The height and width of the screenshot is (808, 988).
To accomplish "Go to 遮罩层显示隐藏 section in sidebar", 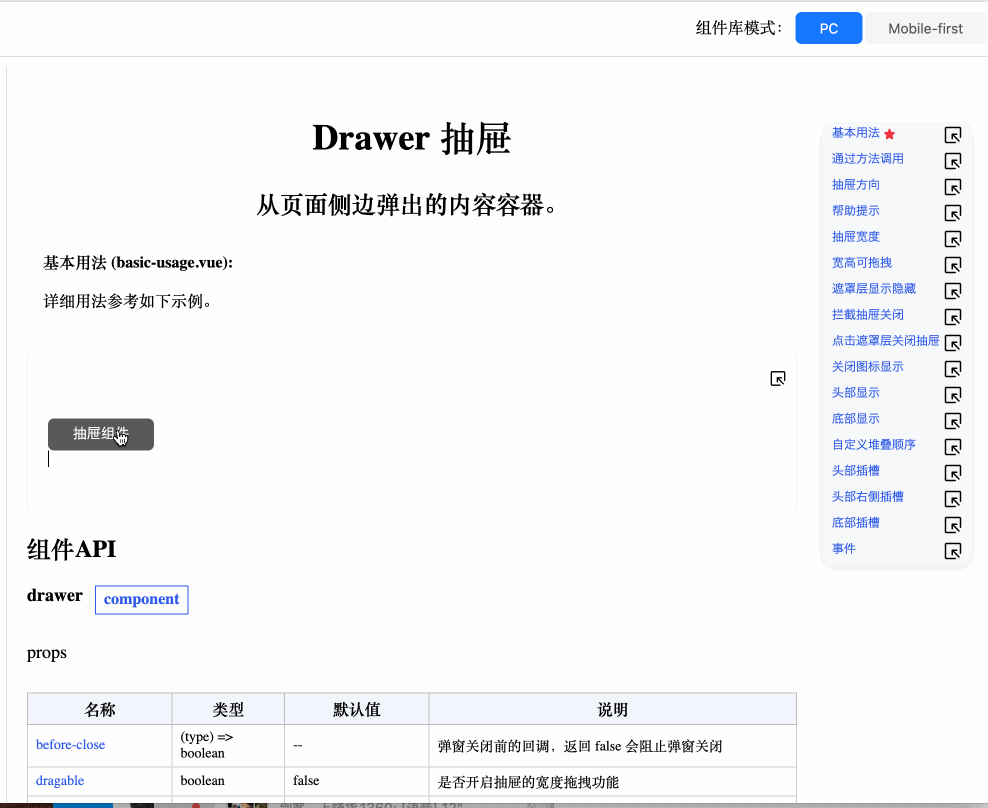I will pos(874,289).
